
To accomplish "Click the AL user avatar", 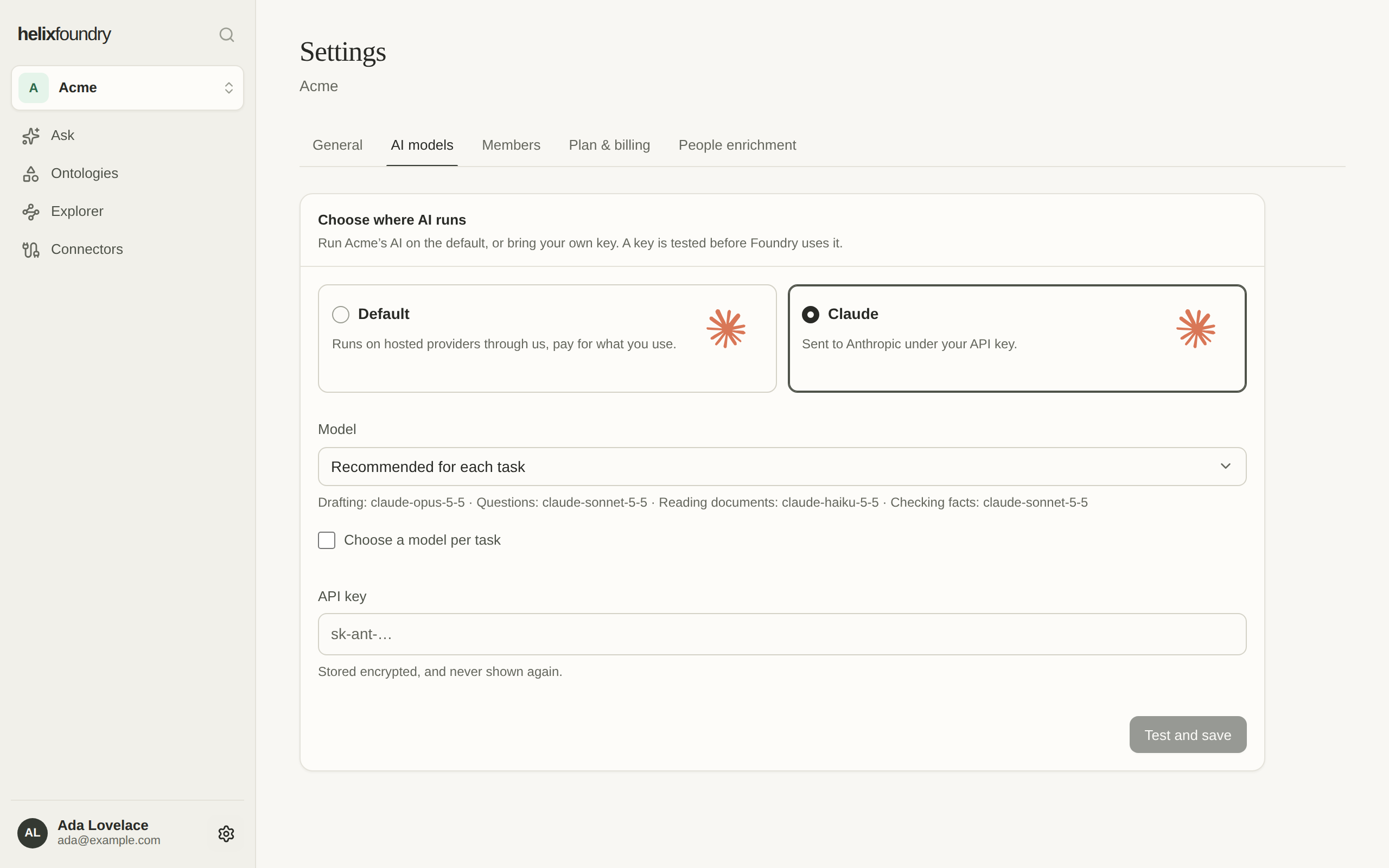I will click(33, 833).
